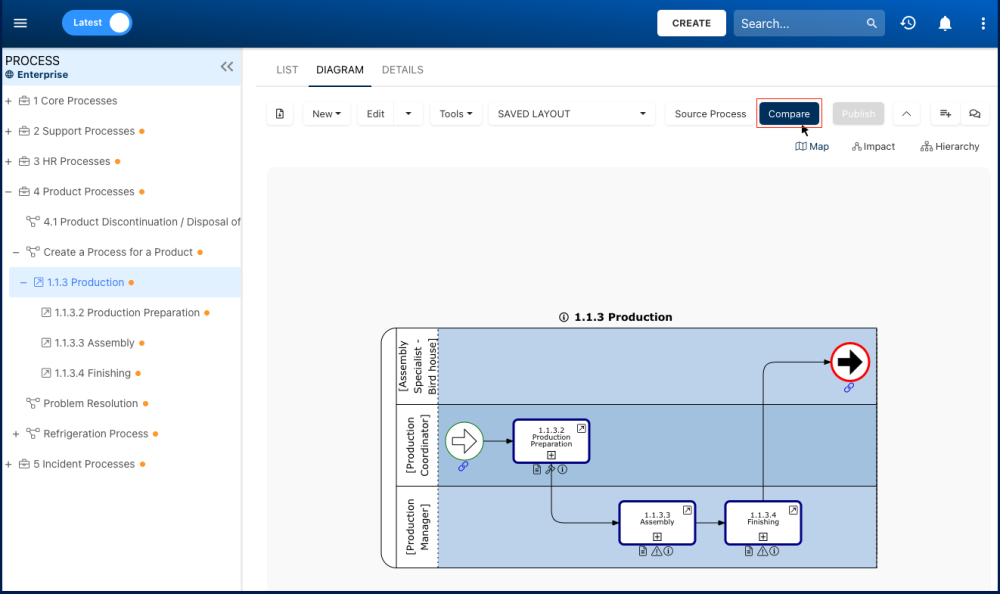Switch to the DIAGRAM tab
The height and width of the screenshot is (594, 1000).
point(340,70)
